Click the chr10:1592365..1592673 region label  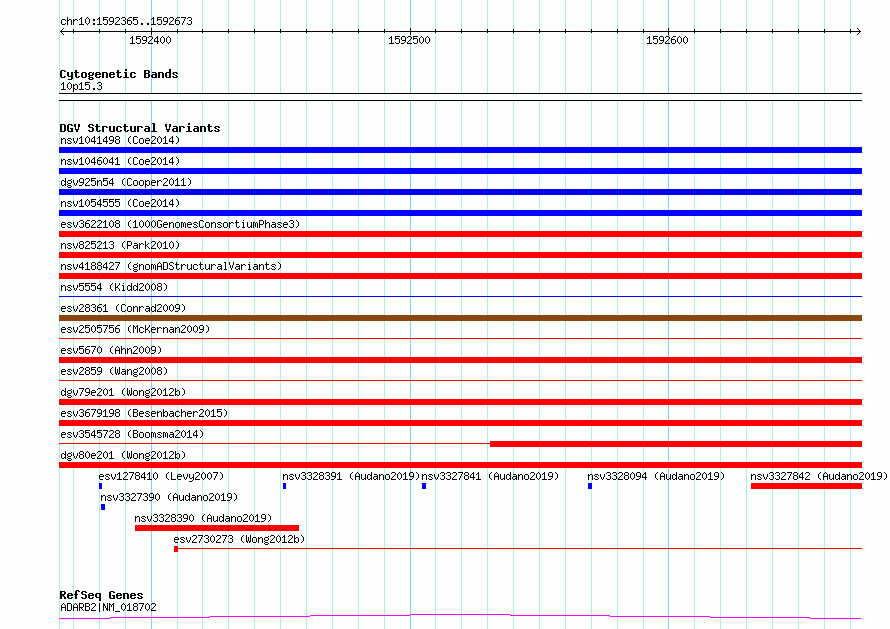point(127,21)
